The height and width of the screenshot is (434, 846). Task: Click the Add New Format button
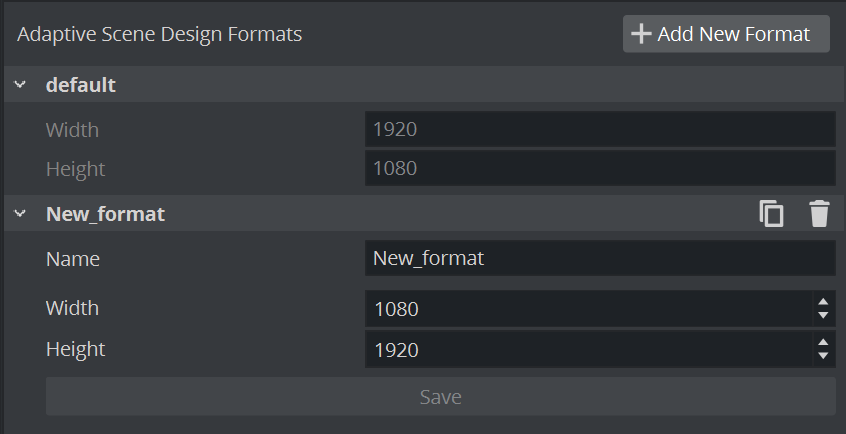pos(726,34)
